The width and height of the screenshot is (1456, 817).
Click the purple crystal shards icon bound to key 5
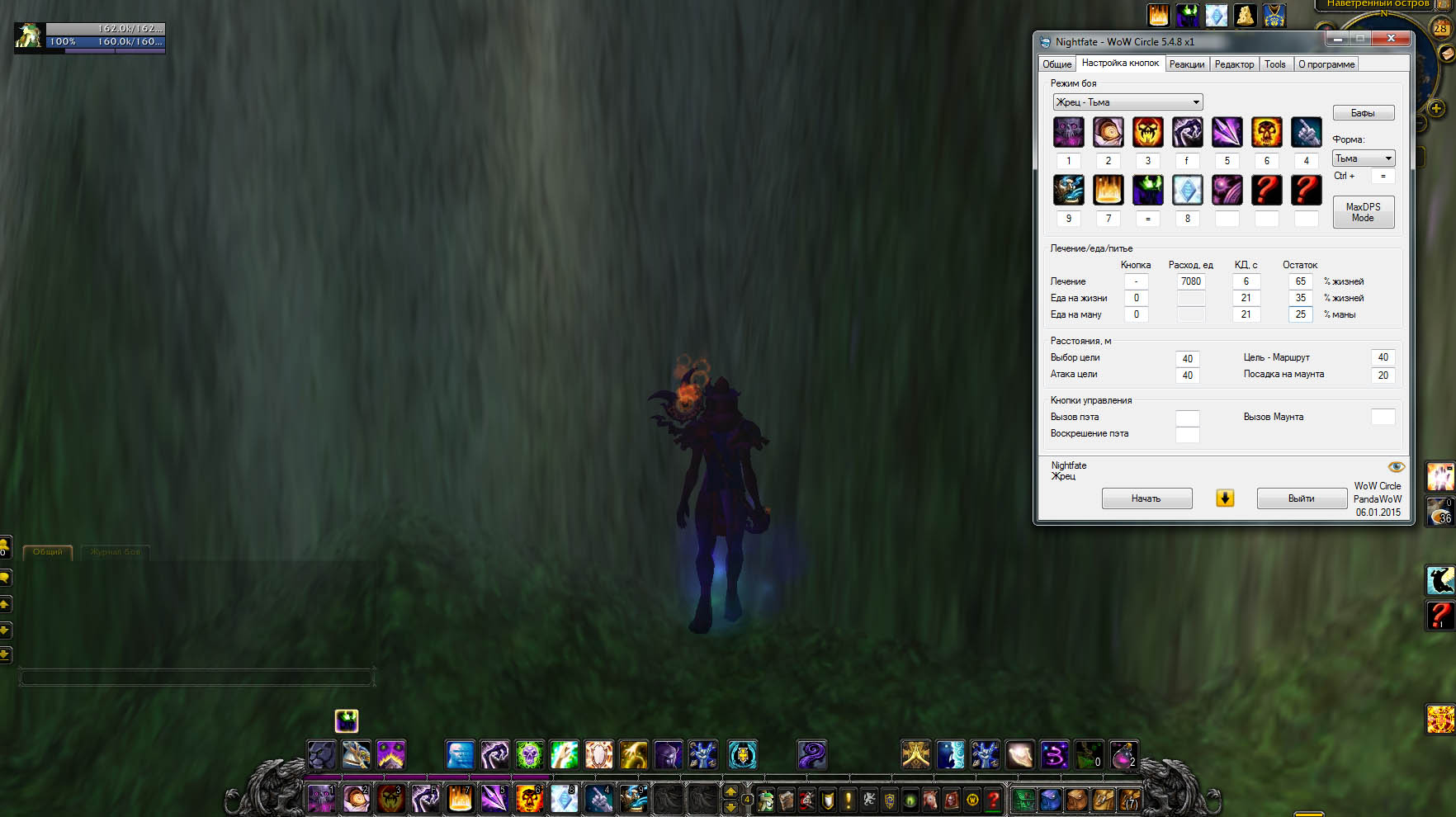[x=1227, y=132]
